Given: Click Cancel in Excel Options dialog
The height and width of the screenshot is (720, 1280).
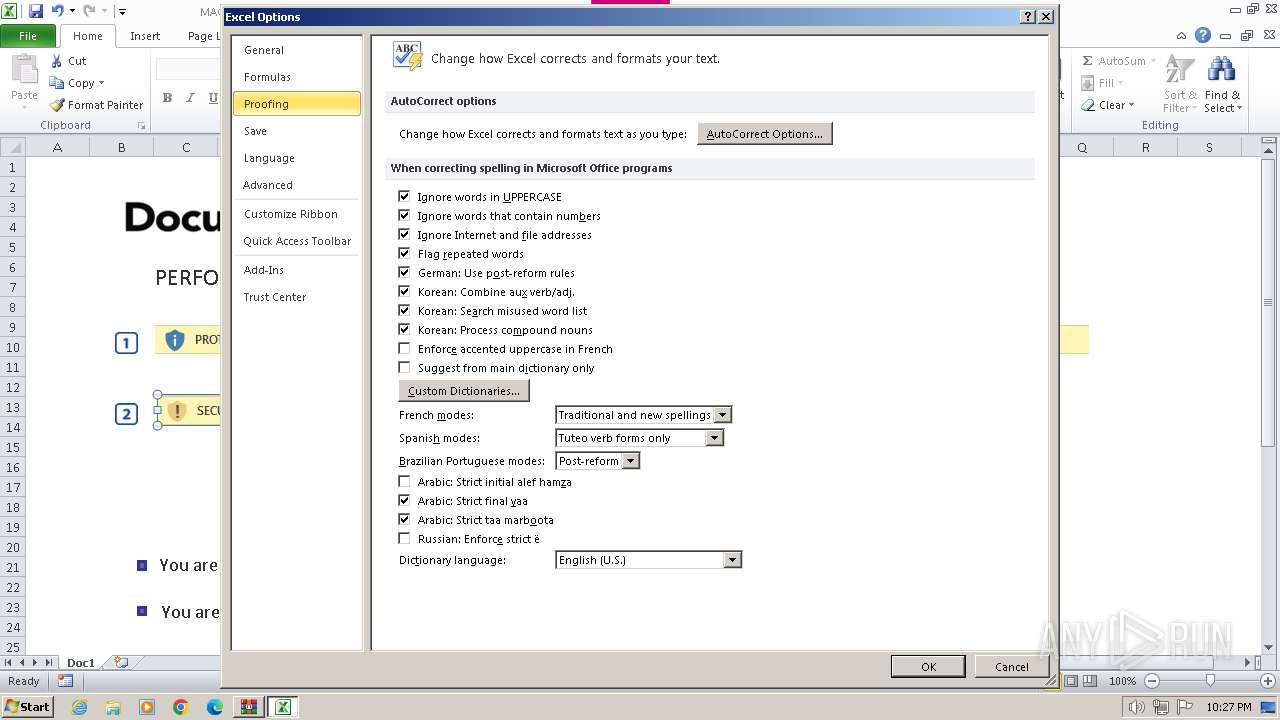Looking at the screenshot, I should click(1011, 667).
